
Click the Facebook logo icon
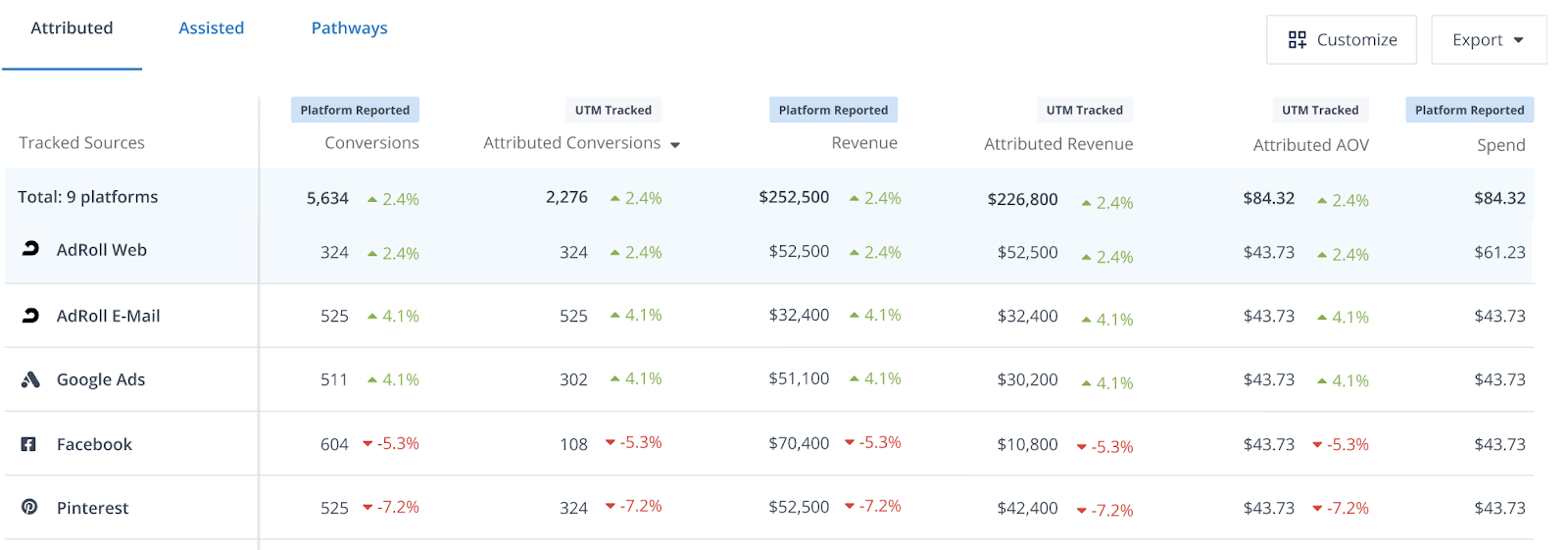(x=29, y=444)
